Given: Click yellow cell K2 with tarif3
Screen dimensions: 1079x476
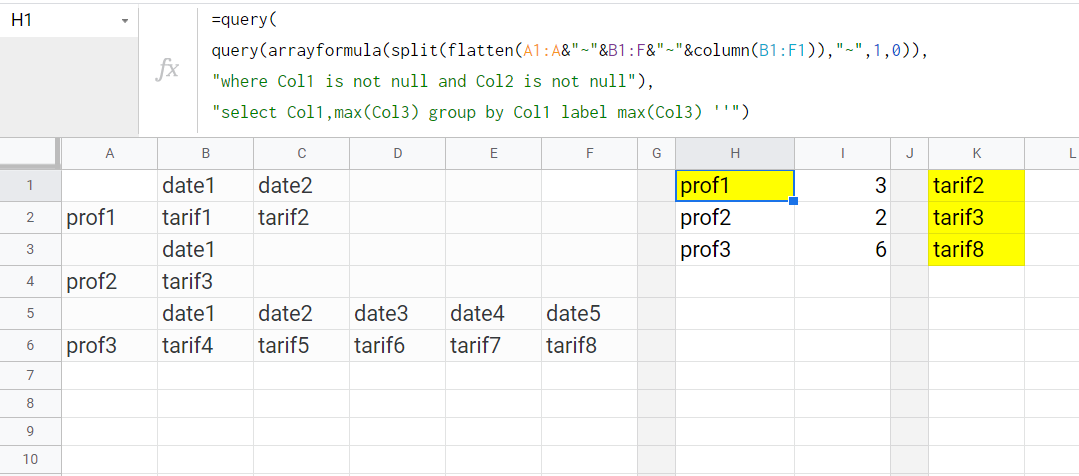Looking at the screenshot, I should coord(976,218).
